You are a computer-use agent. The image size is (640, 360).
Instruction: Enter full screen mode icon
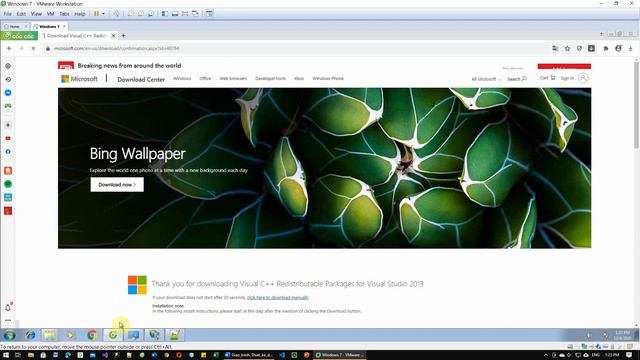(185, 13)
